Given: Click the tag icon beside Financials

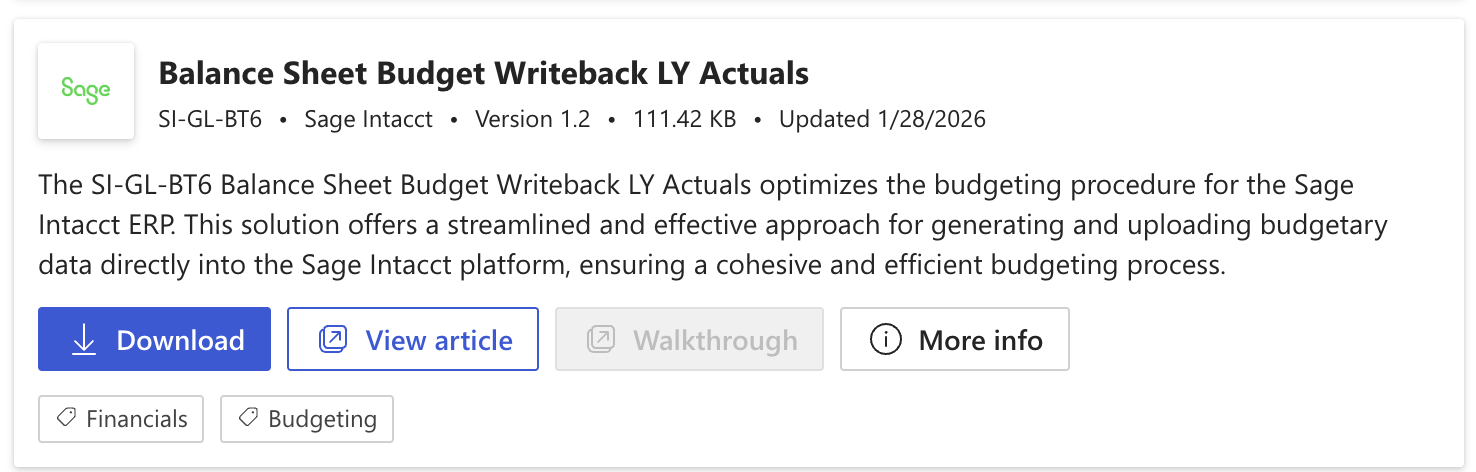Looking at the screenshot, I should pyautogui.click(x=66, y=419).
